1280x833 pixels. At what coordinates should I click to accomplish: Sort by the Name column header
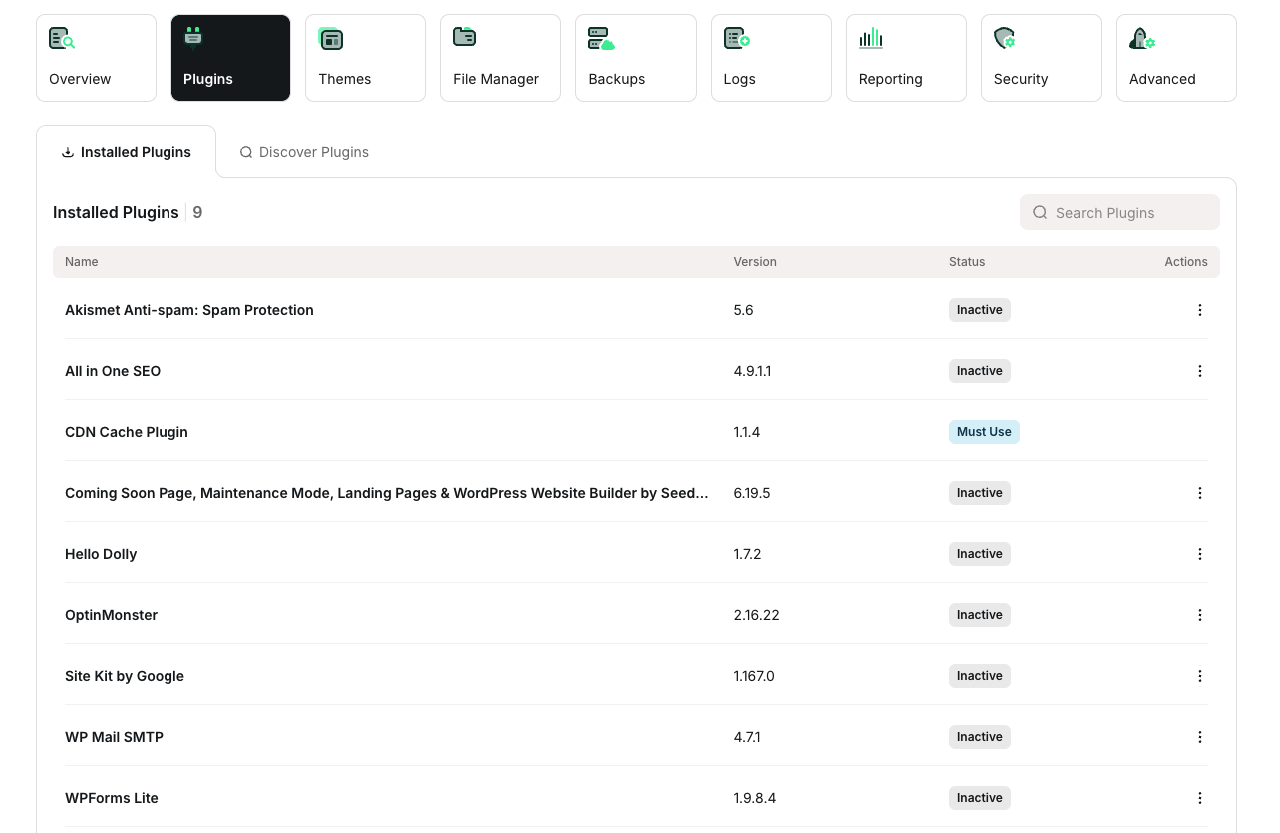point(82,262)
